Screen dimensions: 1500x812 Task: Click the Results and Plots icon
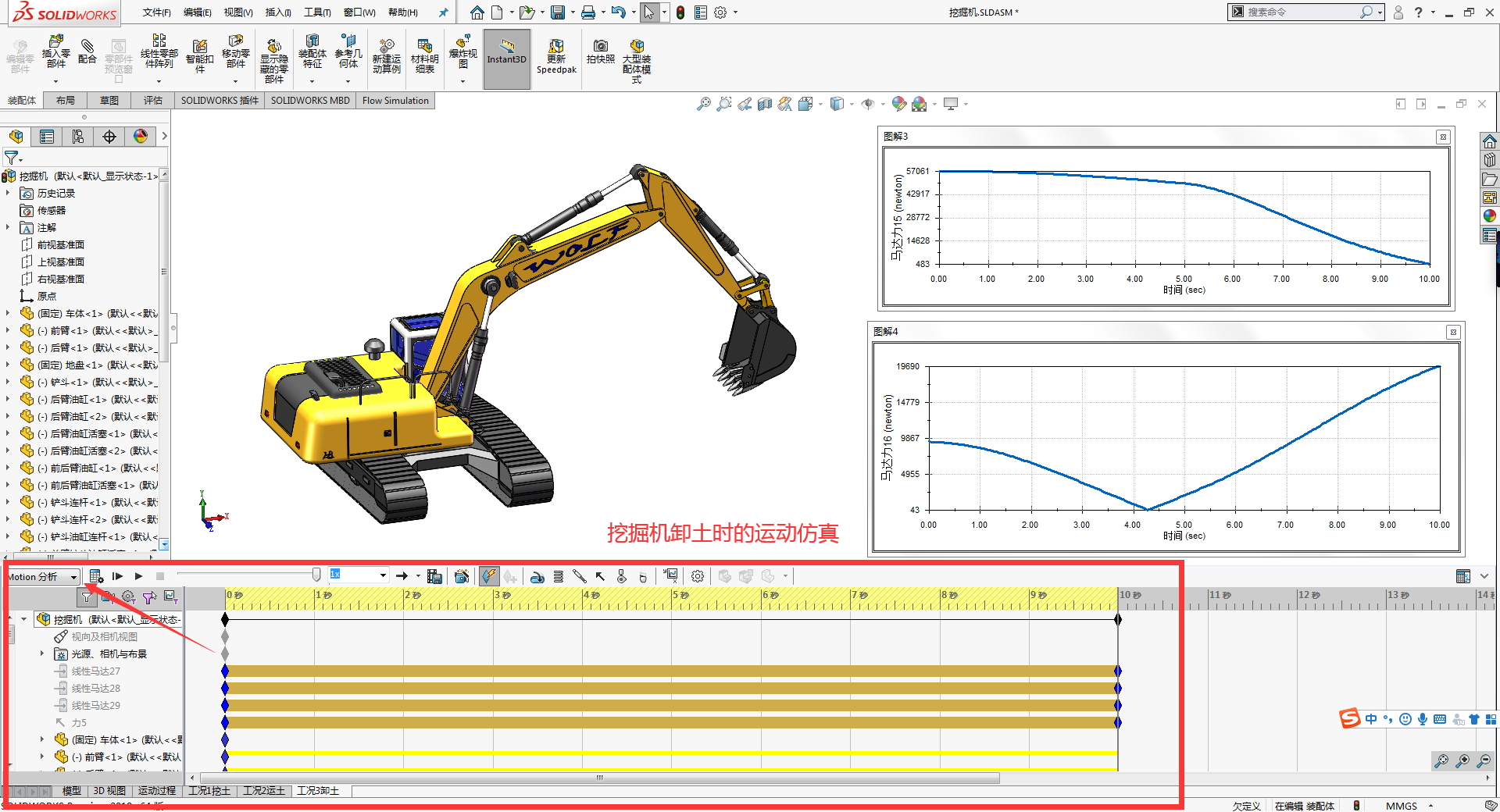click(670, 576)
